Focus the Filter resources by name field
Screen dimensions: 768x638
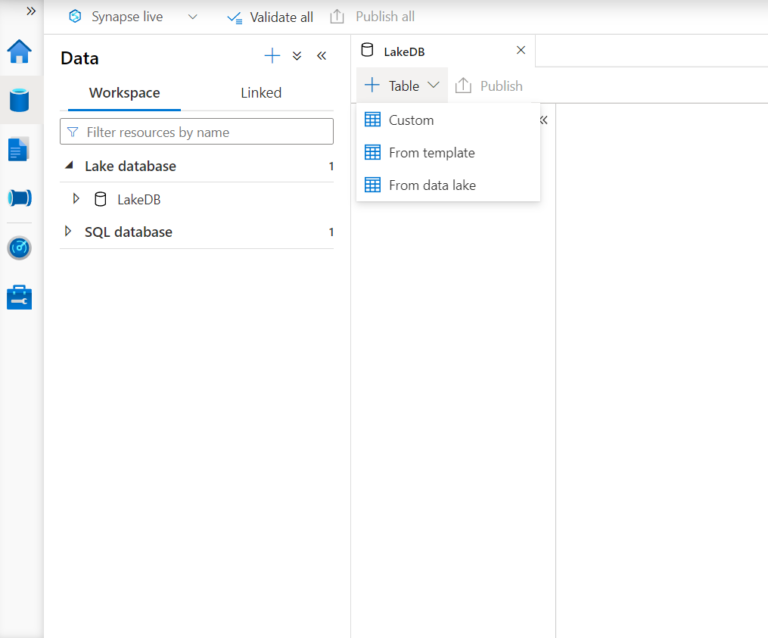pyautogui.click(x=197, y=132)
